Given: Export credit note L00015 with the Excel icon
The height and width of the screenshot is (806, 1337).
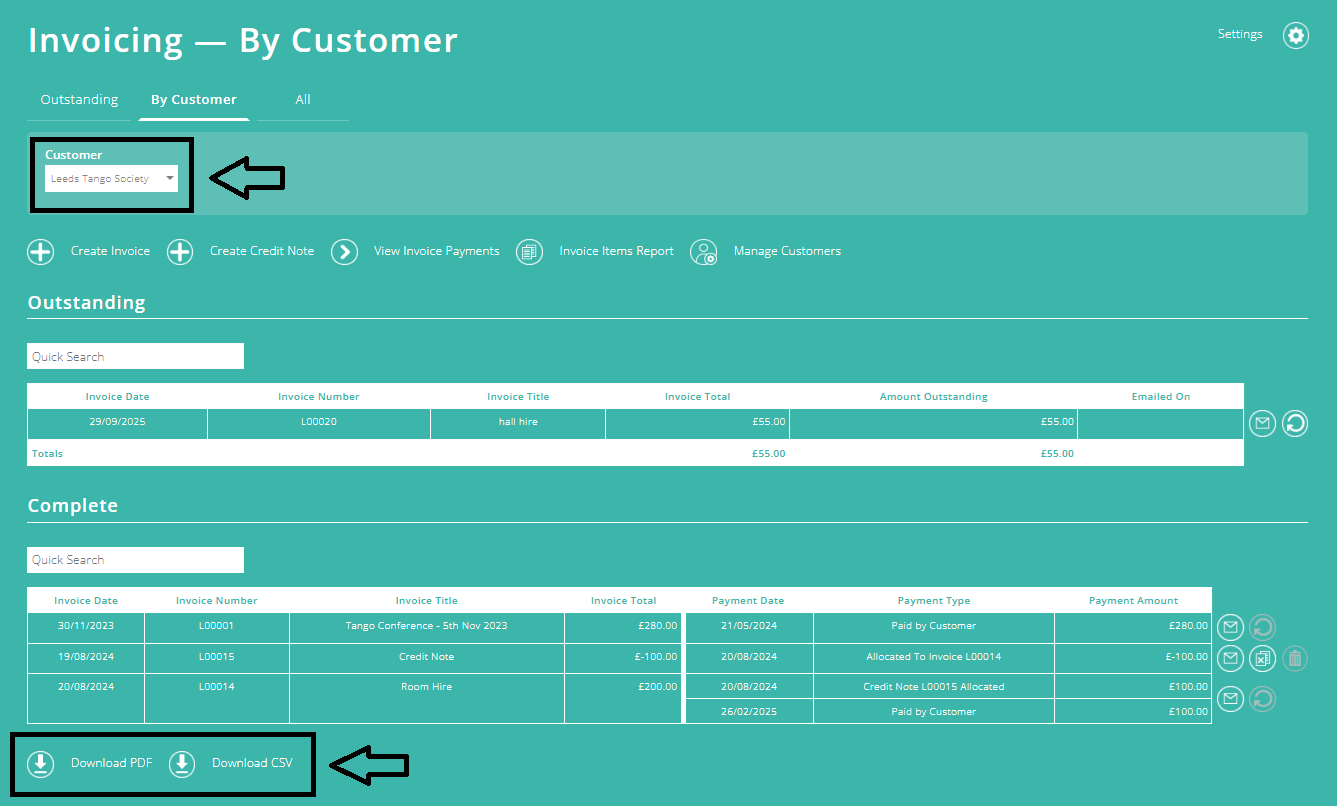Looking at the screenshot, I should [1262, 658].
